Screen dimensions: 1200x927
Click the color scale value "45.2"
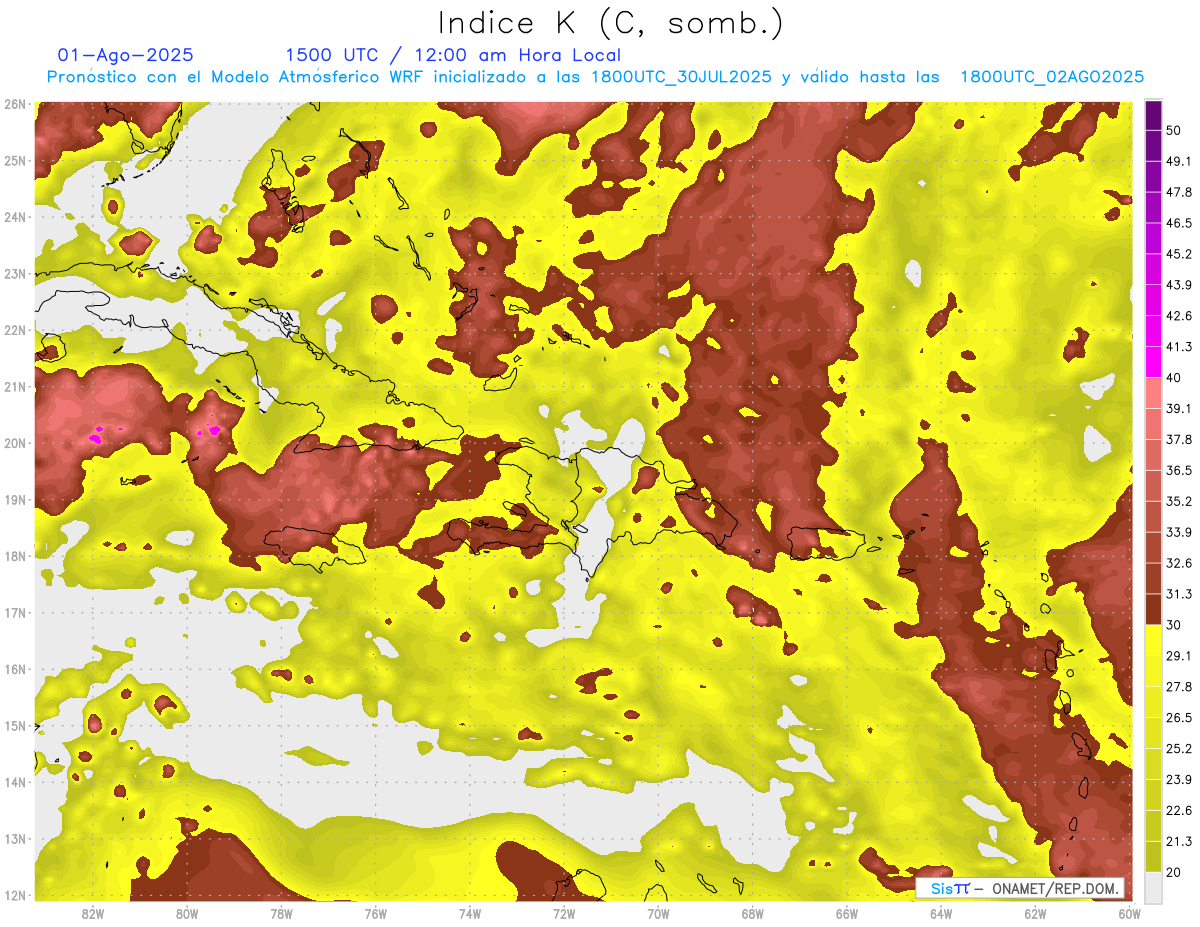click(1178, 254)
